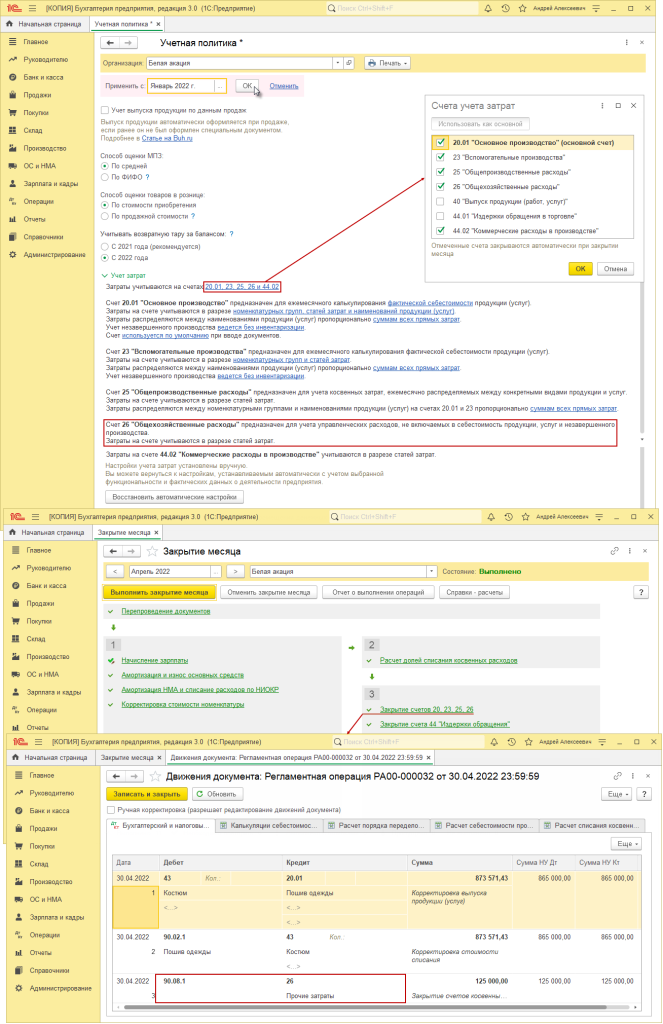Click open-organization icon next to Белая акация field
This screenshot has height=1024, width=663.
click(x=349, y=63)
